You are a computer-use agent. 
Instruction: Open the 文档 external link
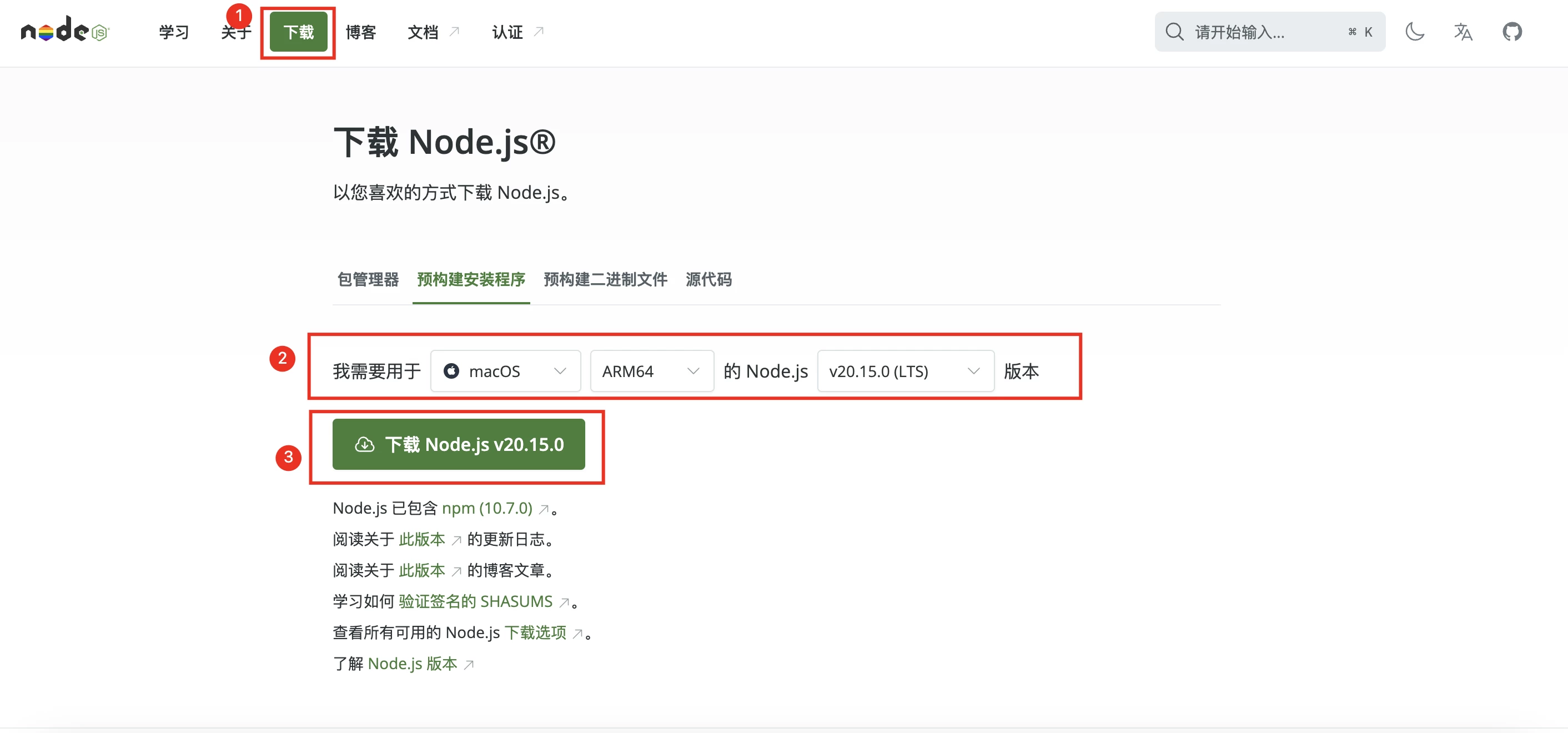click(x=433, y=32)
